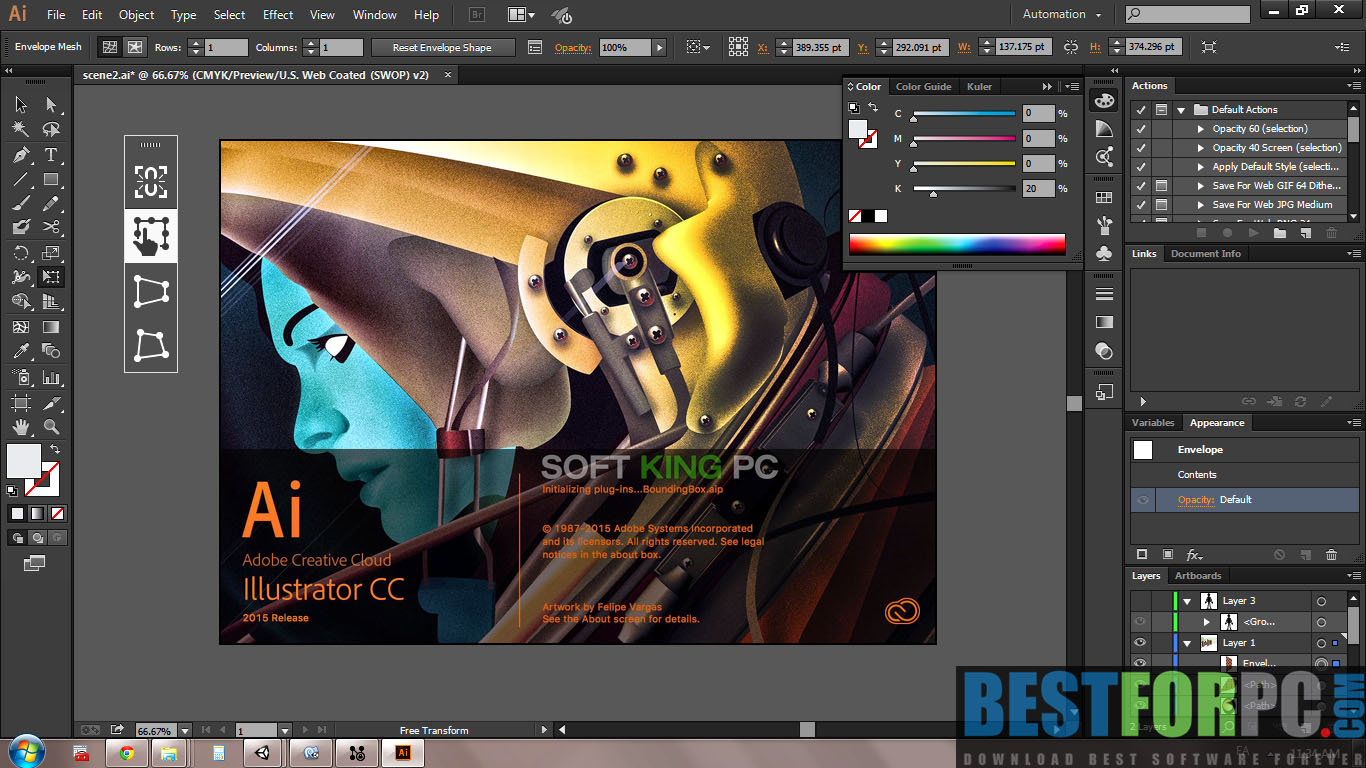Pick the Eyedropper tool
1366x768 pixels.
click(20, 351)
